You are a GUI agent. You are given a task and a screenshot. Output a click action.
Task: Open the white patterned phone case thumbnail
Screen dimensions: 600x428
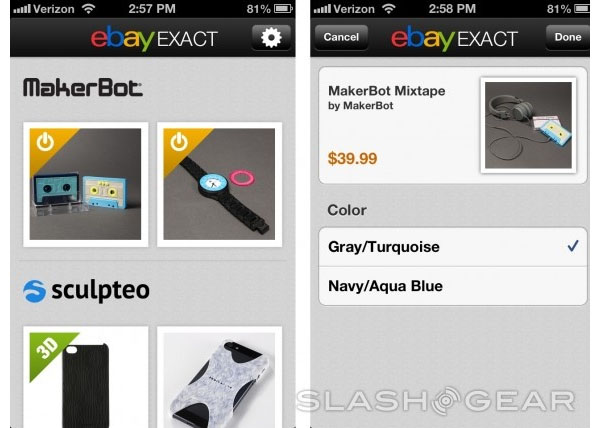(x=219, y=377)
